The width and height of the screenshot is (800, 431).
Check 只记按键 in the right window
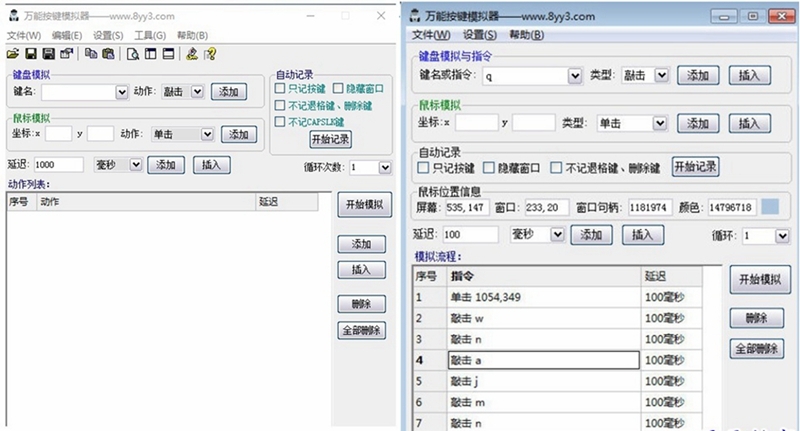(x=424, y=168)
